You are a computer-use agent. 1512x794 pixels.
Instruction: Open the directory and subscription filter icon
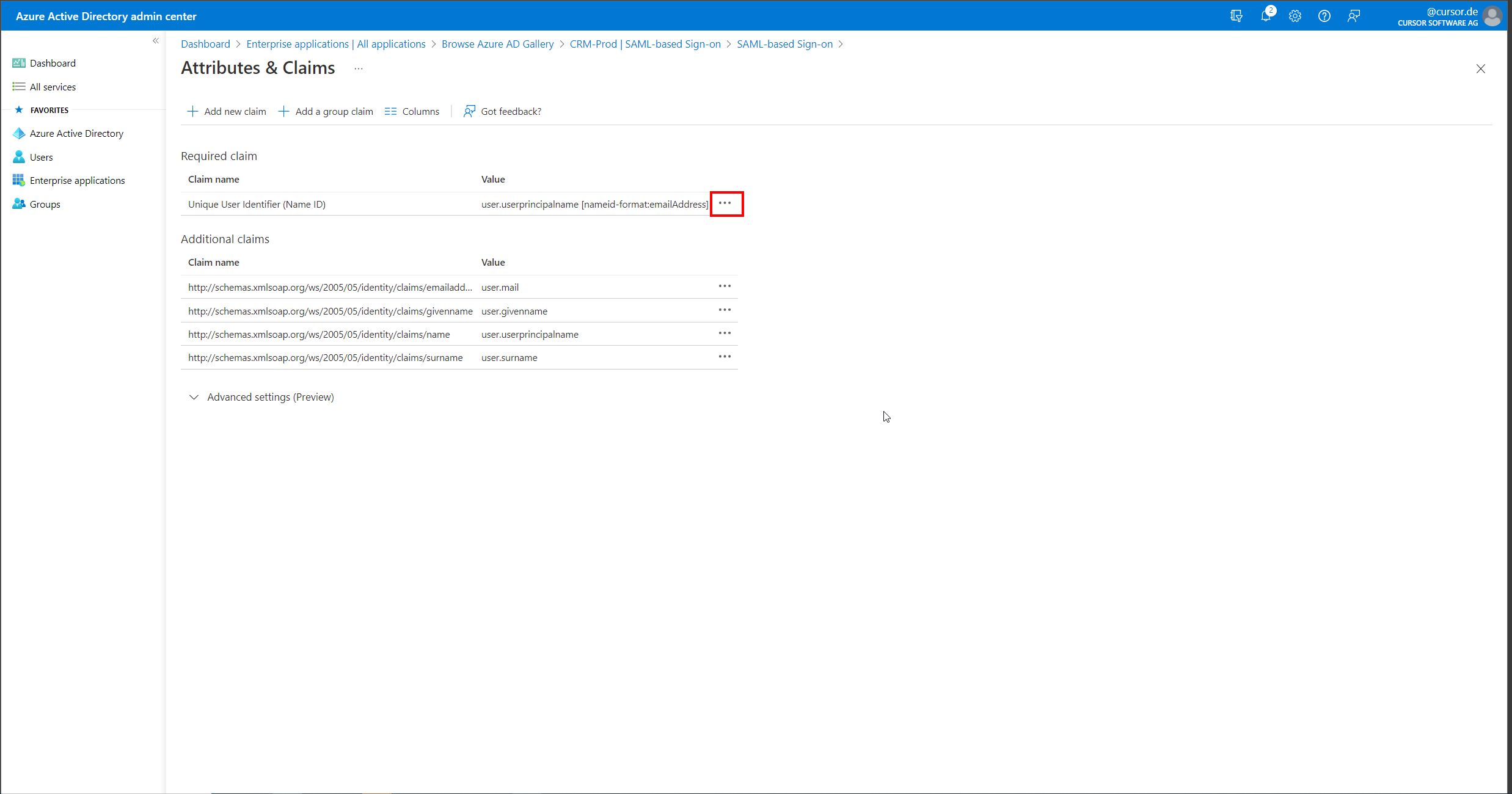tap(1236, 16)
